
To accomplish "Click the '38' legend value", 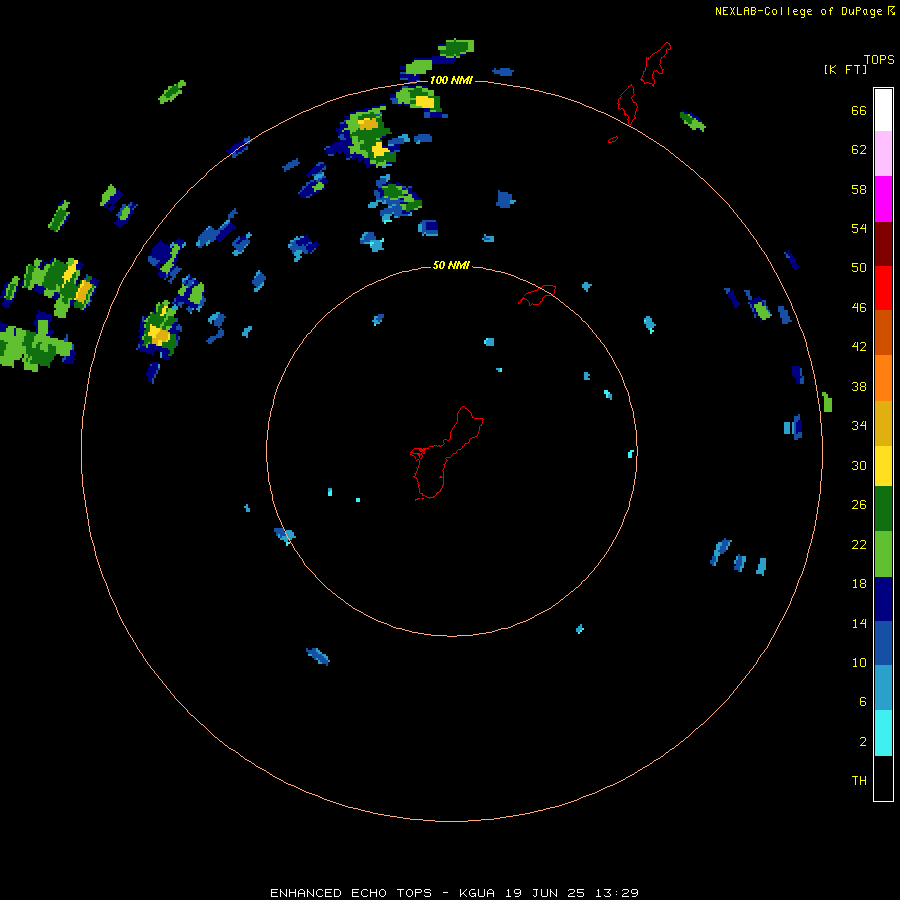I will click(859, 386).
